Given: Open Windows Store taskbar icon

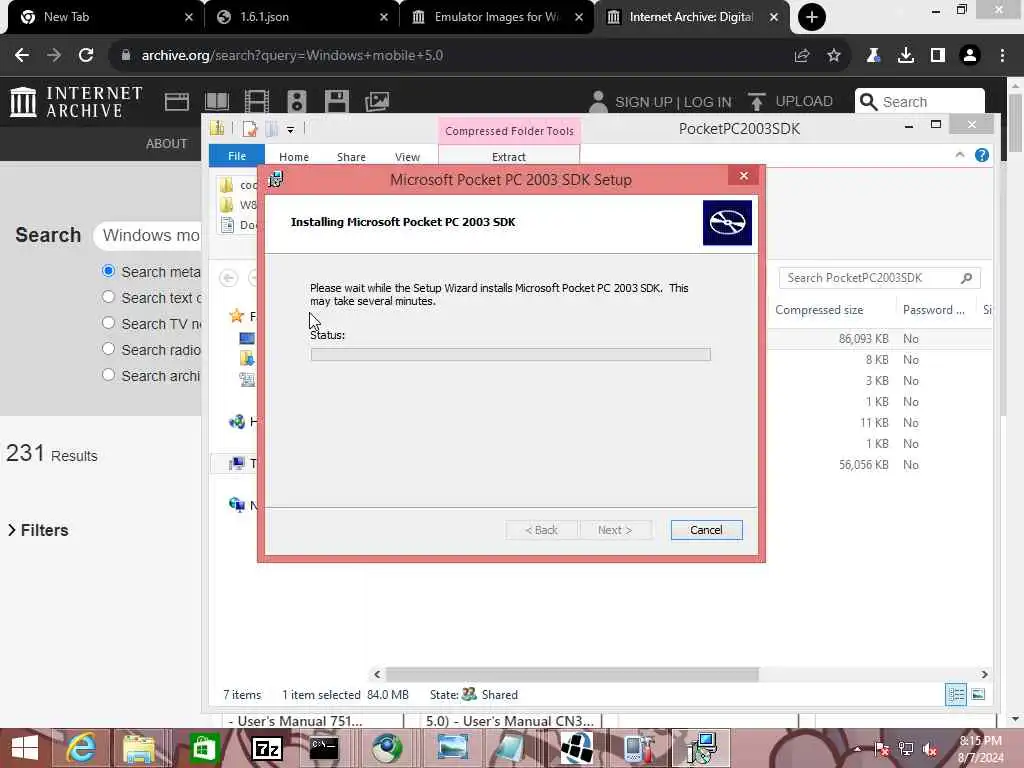Looking at the screenshot, I should (204, 748).
